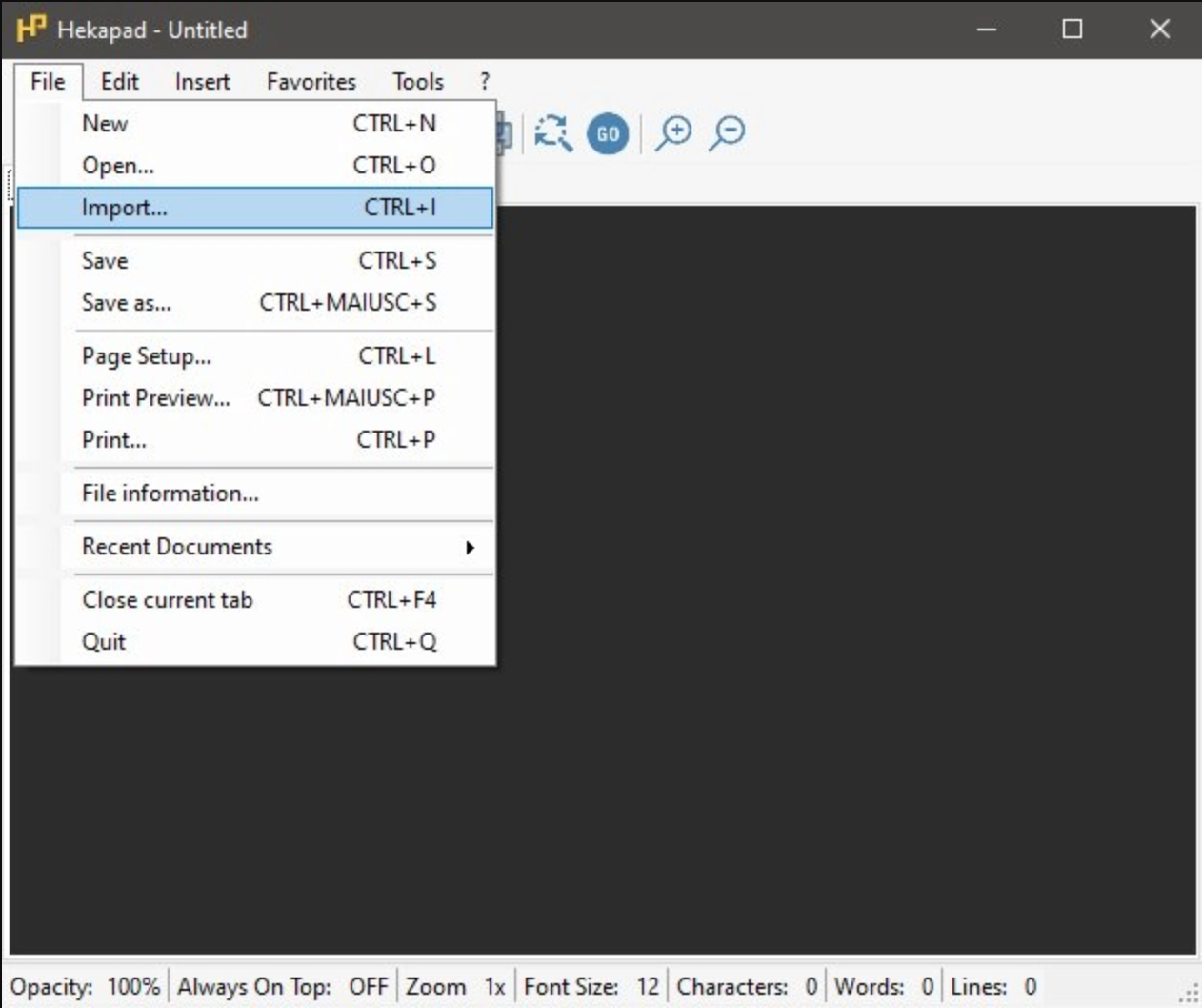The height and width of the screenshot is (1008, 1202).
Task: Open File information... entry
Action: (x=255, y=493)
